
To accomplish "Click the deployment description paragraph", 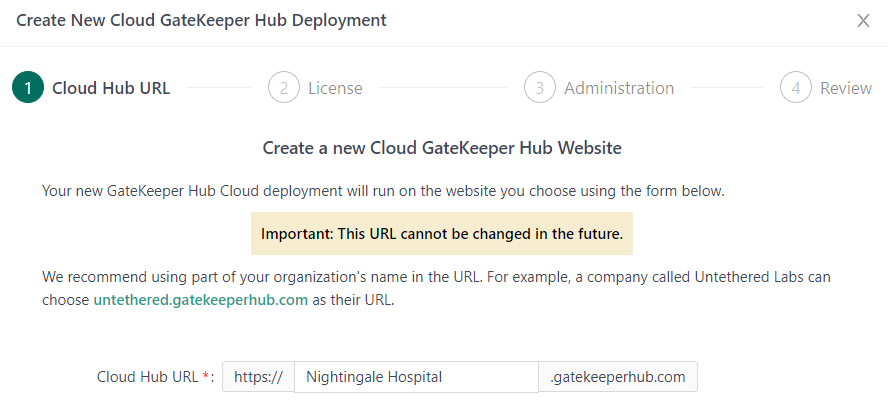I will click(383, 190).
